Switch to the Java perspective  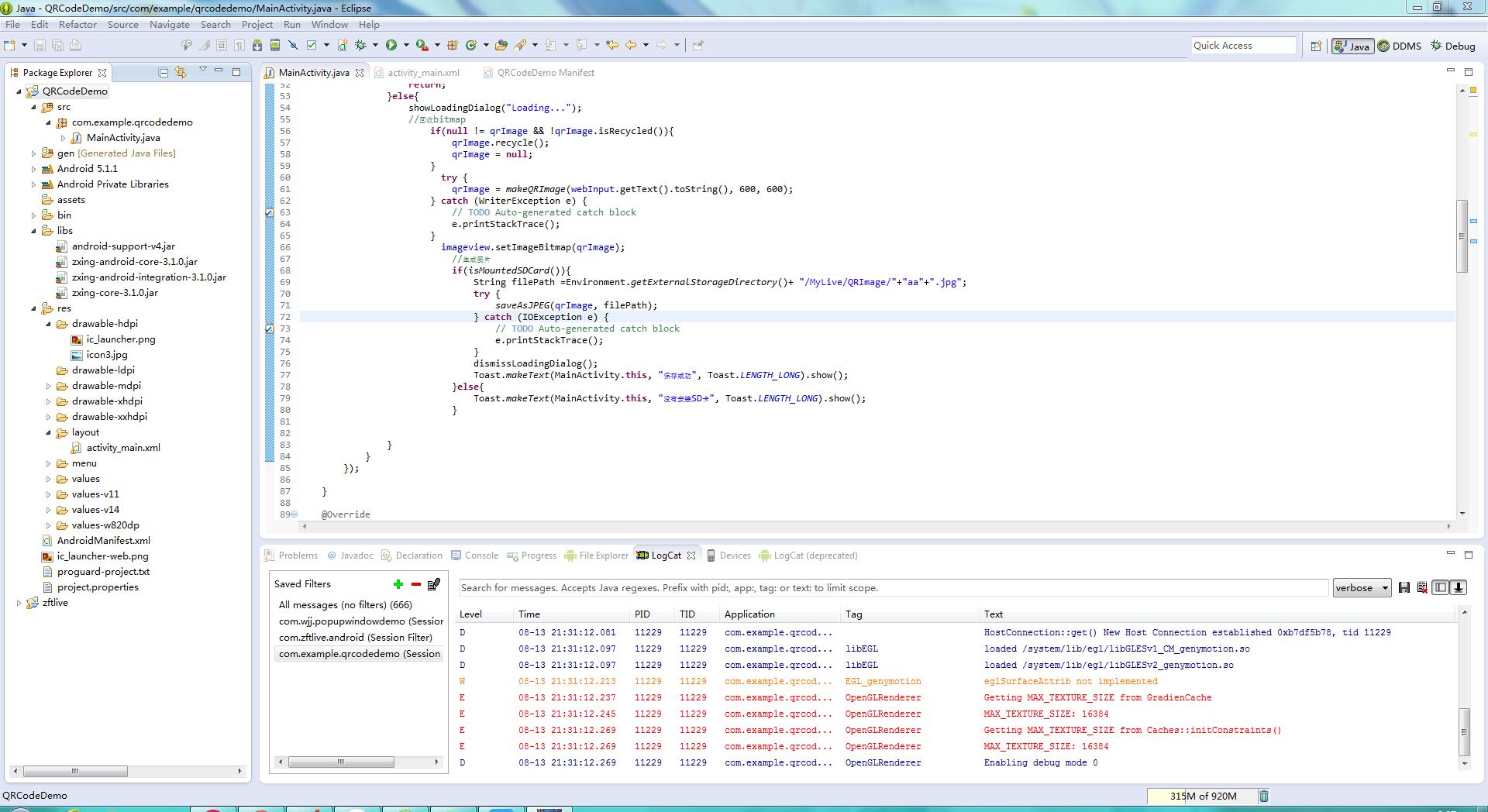pos(1352,46)
